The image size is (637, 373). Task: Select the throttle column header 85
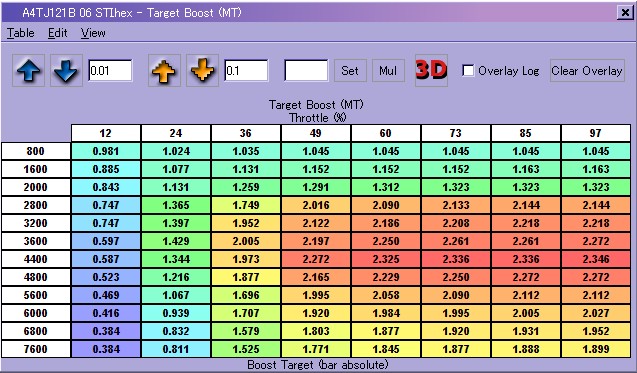pyautogui.click(x=526, y=133)
